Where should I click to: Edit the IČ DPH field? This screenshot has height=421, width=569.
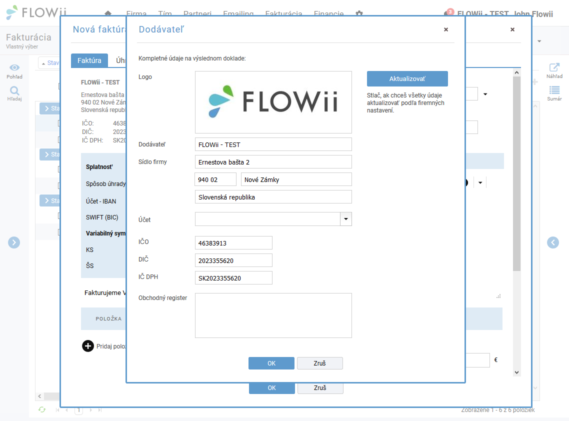click(x=234, y=278)
